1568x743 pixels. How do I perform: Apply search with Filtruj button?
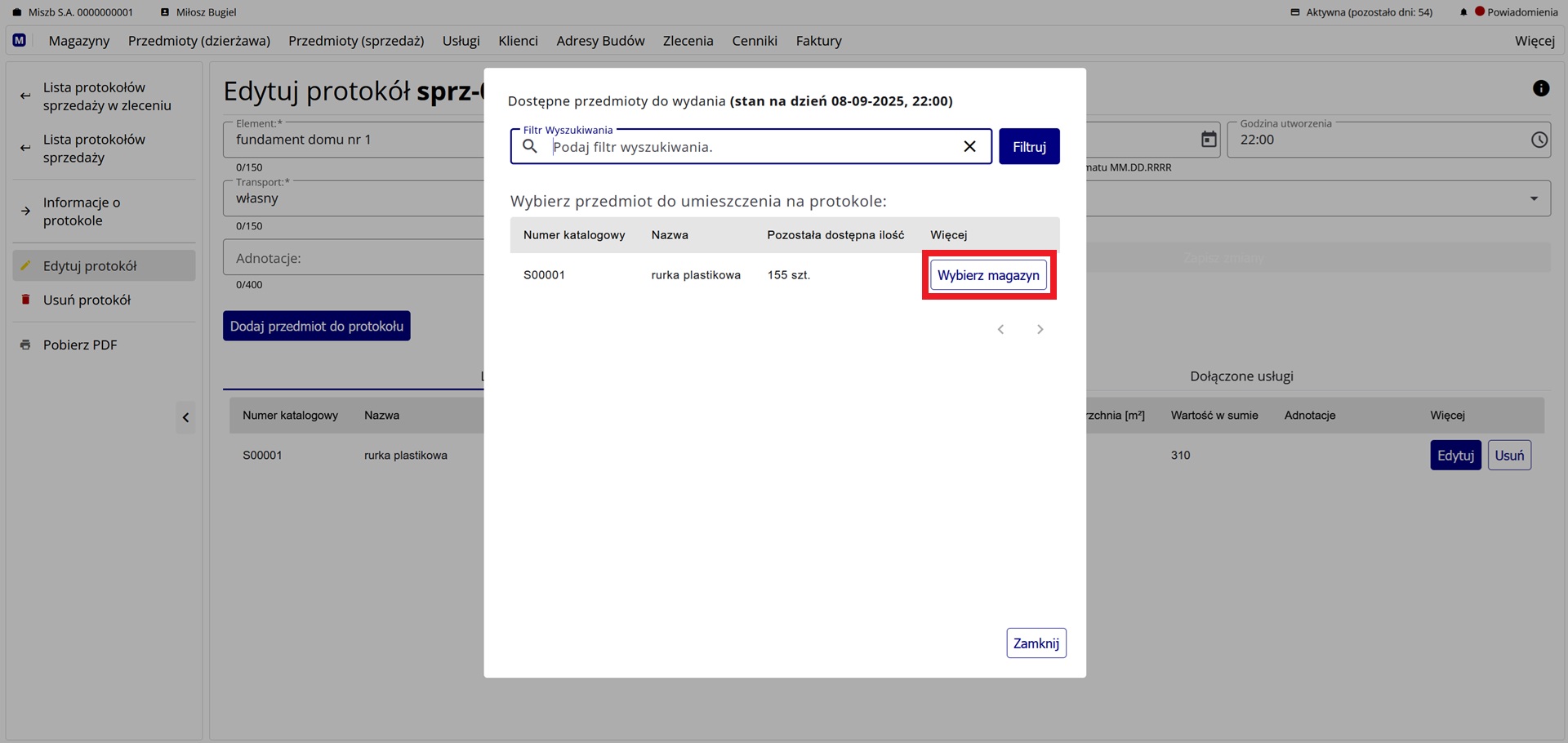(1029, 147)
